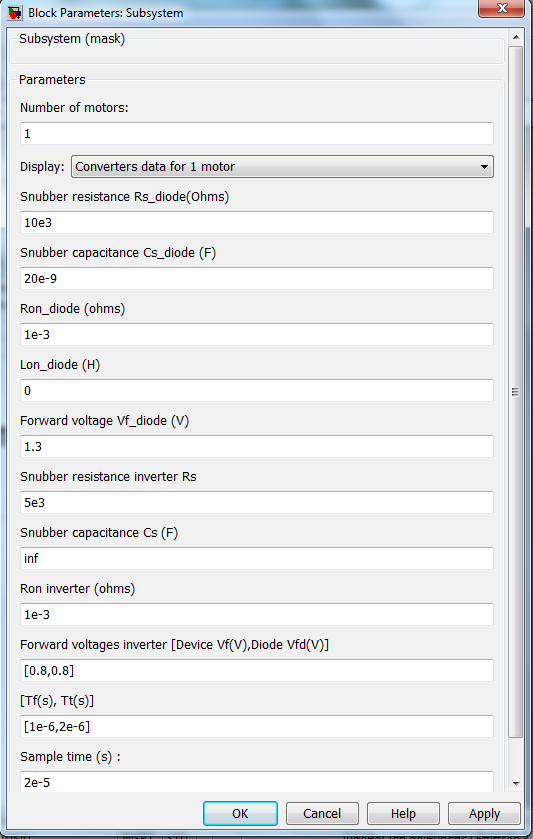Click the Apply button

pos(484,813)
